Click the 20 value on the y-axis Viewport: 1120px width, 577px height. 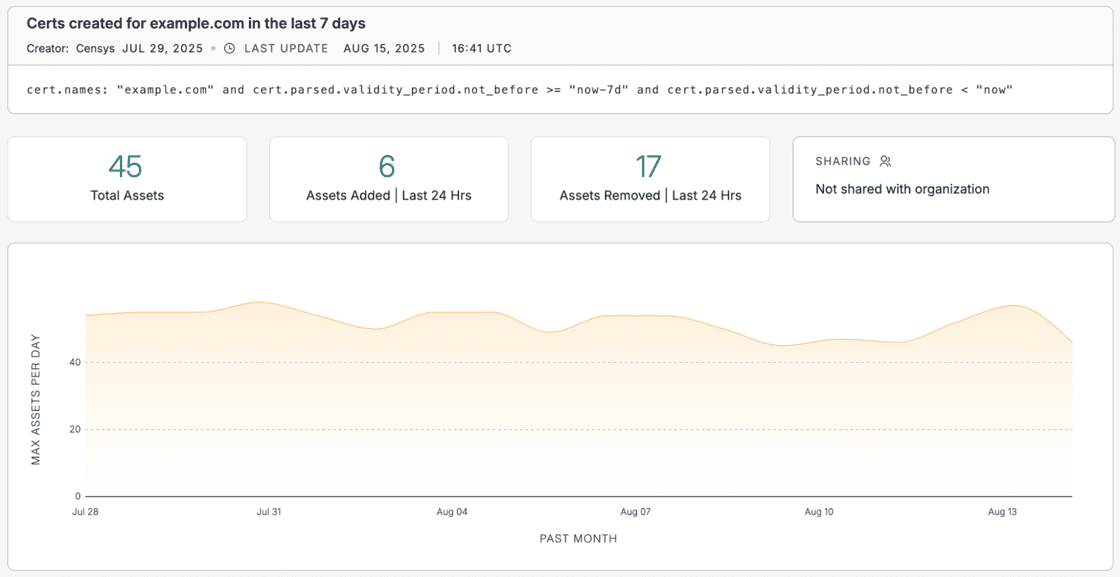point(74,429)
